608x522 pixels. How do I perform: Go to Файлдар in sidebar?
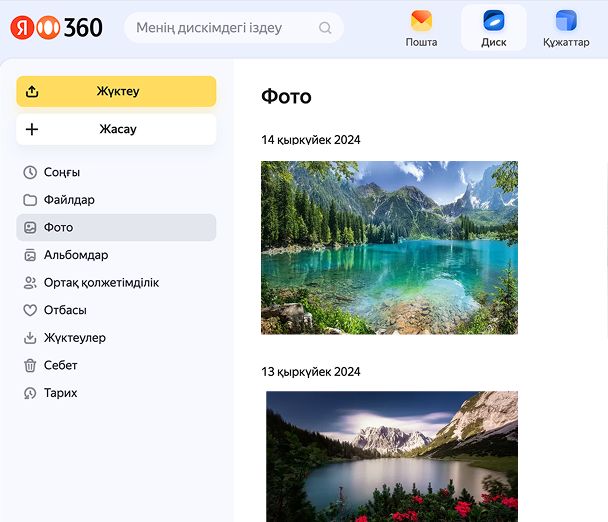(69, 200)
